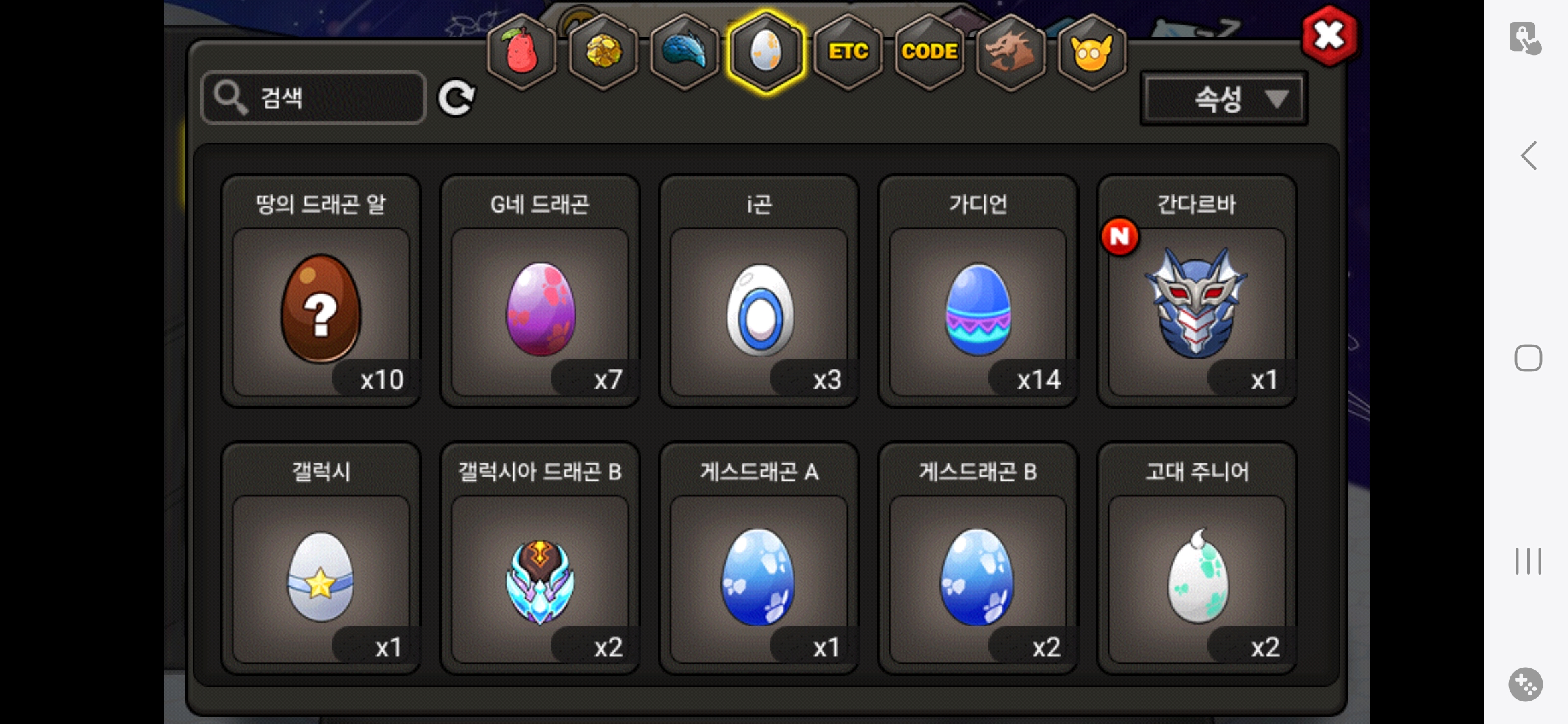Open the new 간다르바 dragon mask item
The height and width of the screenshot is (724, 1568).
click(1197, 291)
